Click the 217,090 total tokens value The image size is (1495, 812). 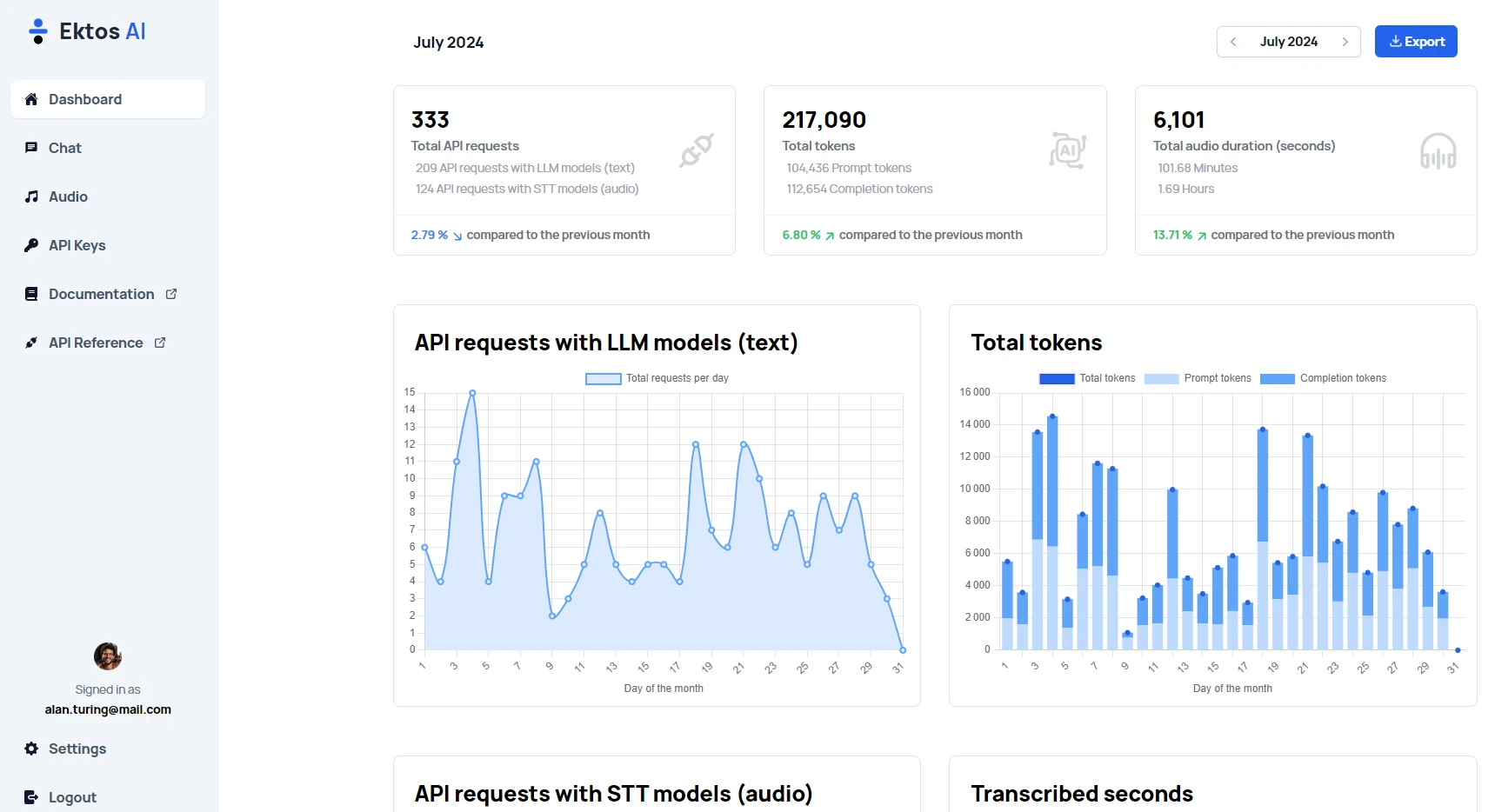[x=824, y=120]
